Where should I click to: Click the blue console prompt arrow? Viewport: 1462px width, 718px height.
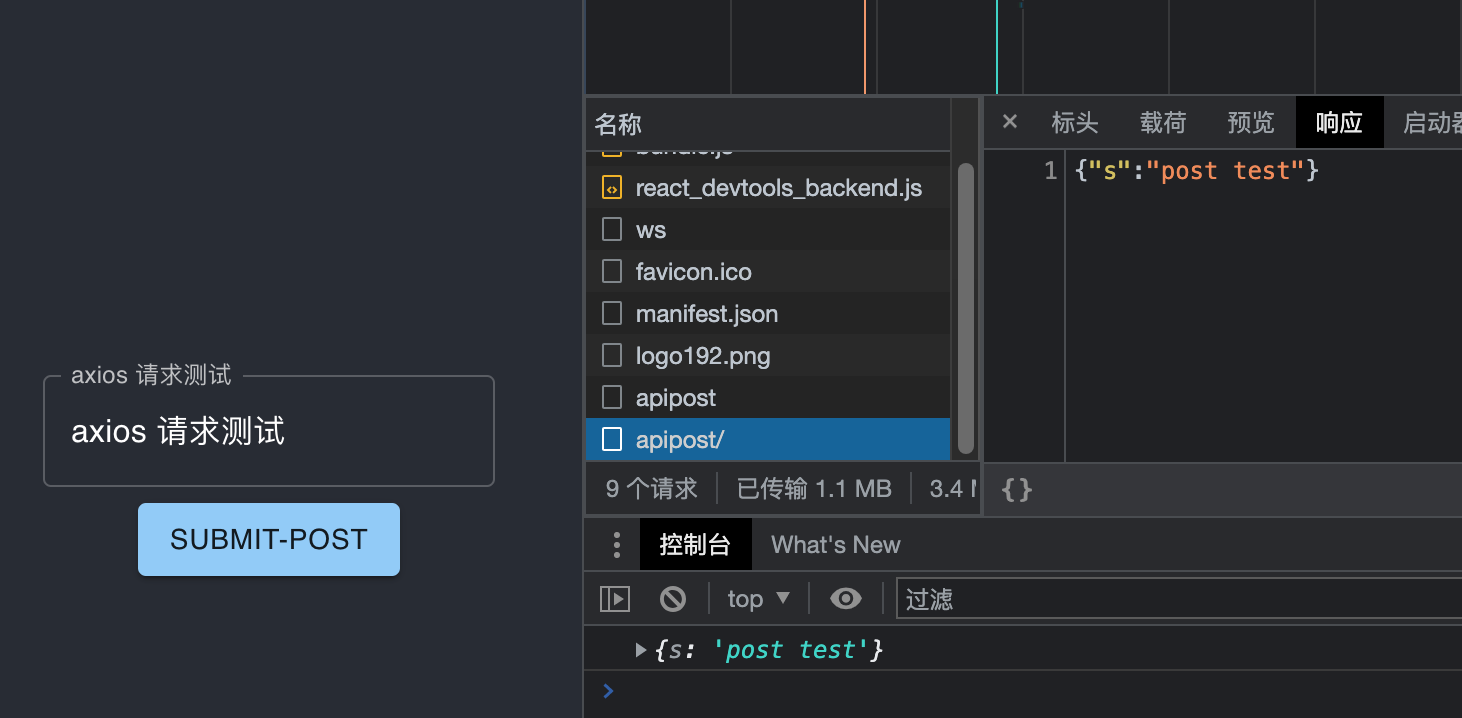(607, 690)
